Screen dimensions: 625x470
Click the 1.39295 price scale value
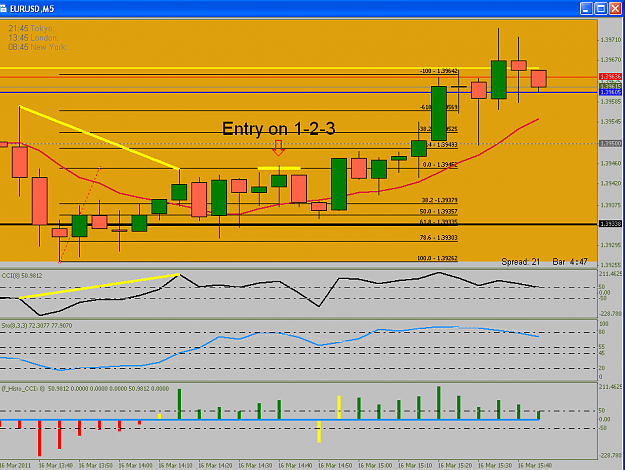point(611,245)
